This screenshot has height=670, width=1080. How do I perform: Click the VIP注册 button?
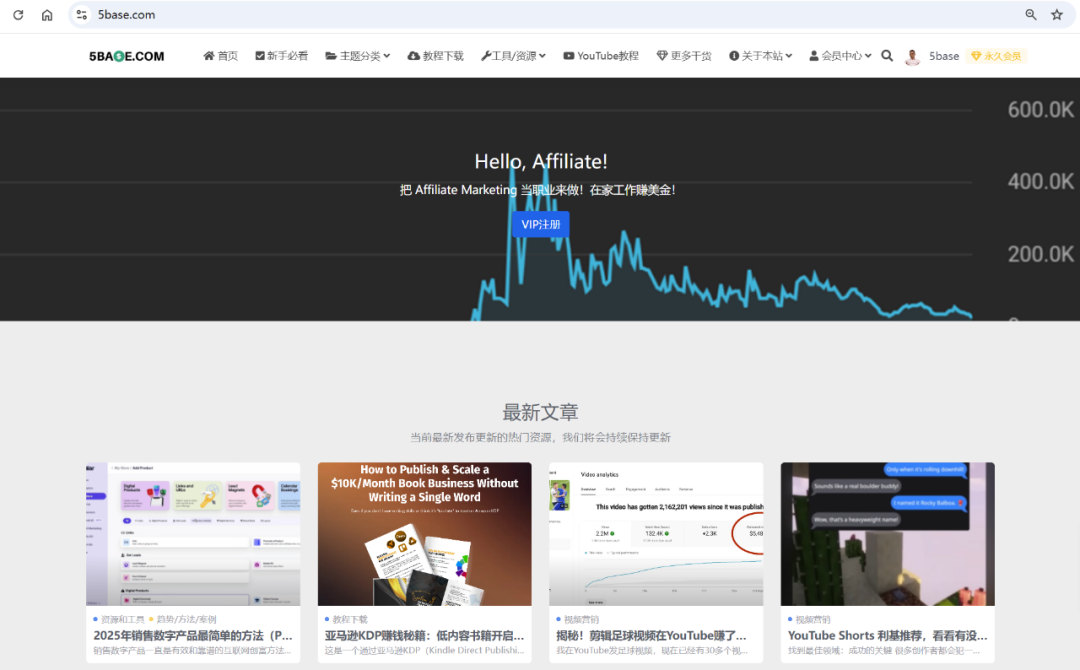point(540,225)
